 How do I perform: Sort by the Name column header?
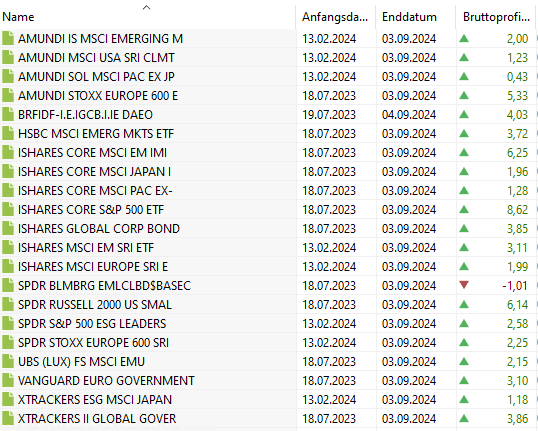(x=18, y=17)
